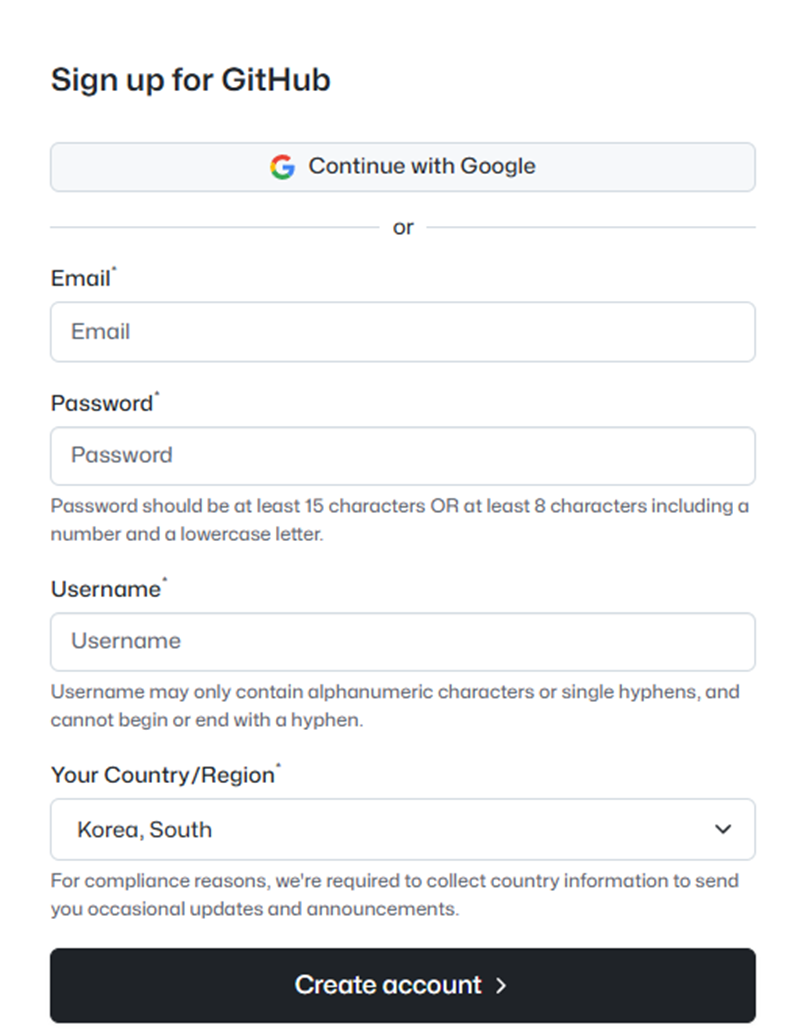795x1034 pixels.
Task: Click the compliance reasons notice text
Action: click(395, 895)
